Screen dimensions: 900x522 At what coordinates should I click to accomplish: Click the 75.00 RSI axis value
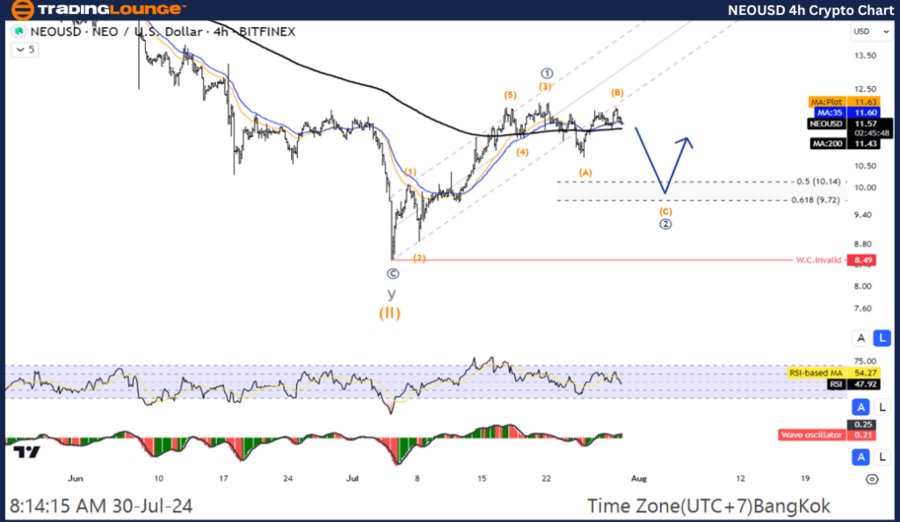coord(865,361)
